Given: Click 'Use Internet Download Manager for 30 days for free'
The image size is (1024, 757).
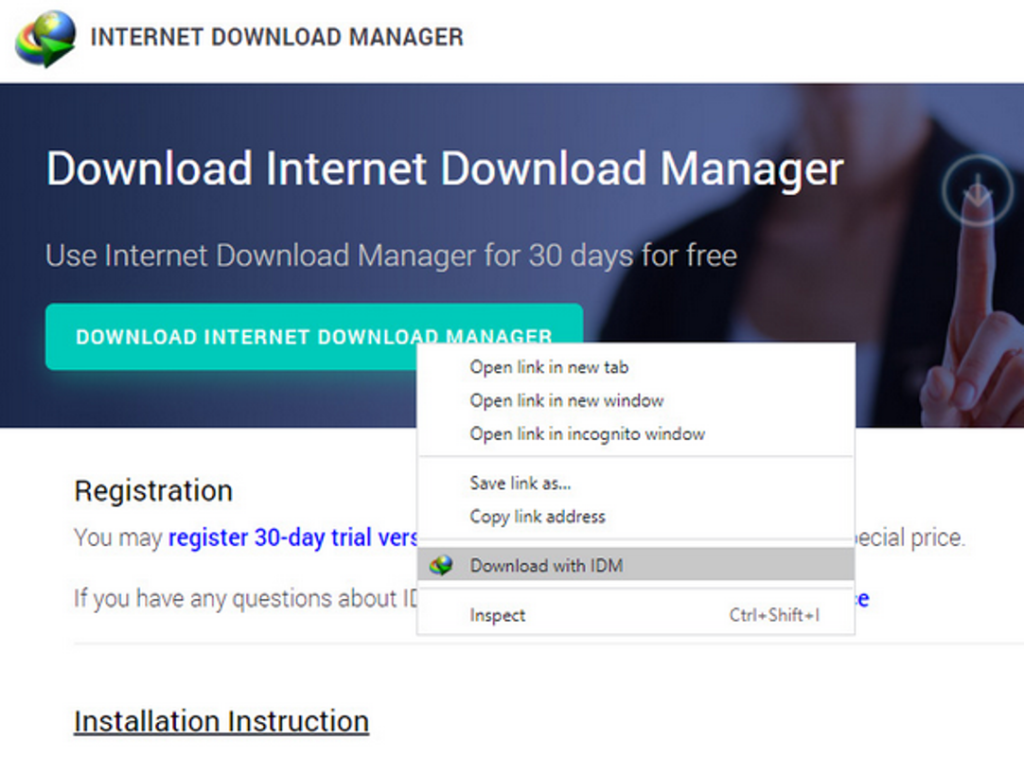Looking at the screenshot, I should tap(391, 255).
